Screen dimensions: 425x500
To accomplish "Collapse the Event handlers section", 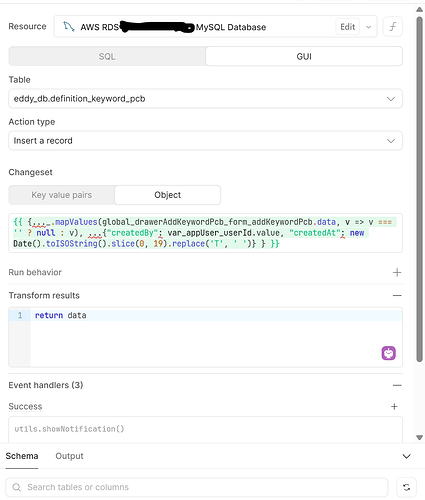I will tap(397, 385).
